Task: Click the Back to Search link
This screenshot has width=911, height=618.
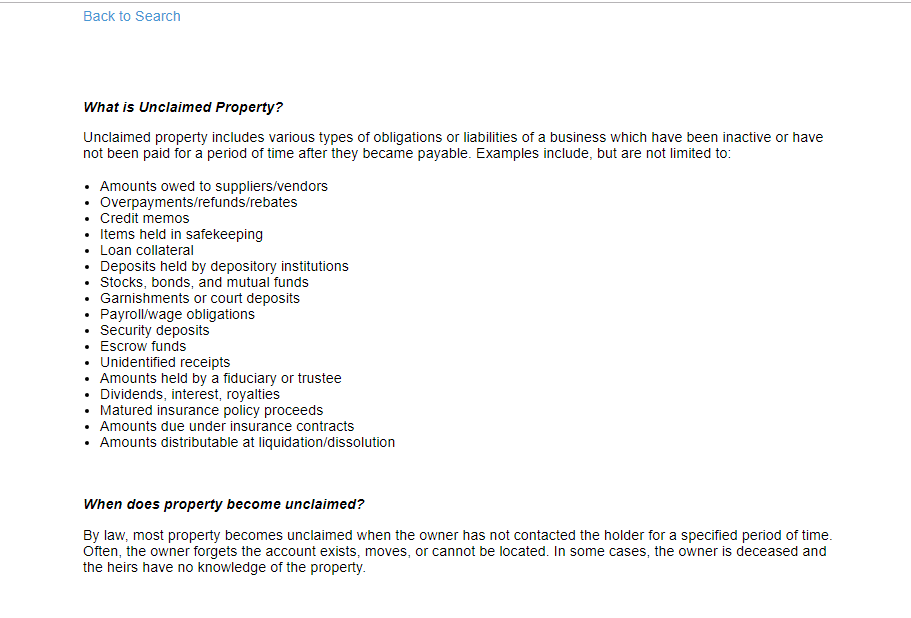Action: pos(131,16)
